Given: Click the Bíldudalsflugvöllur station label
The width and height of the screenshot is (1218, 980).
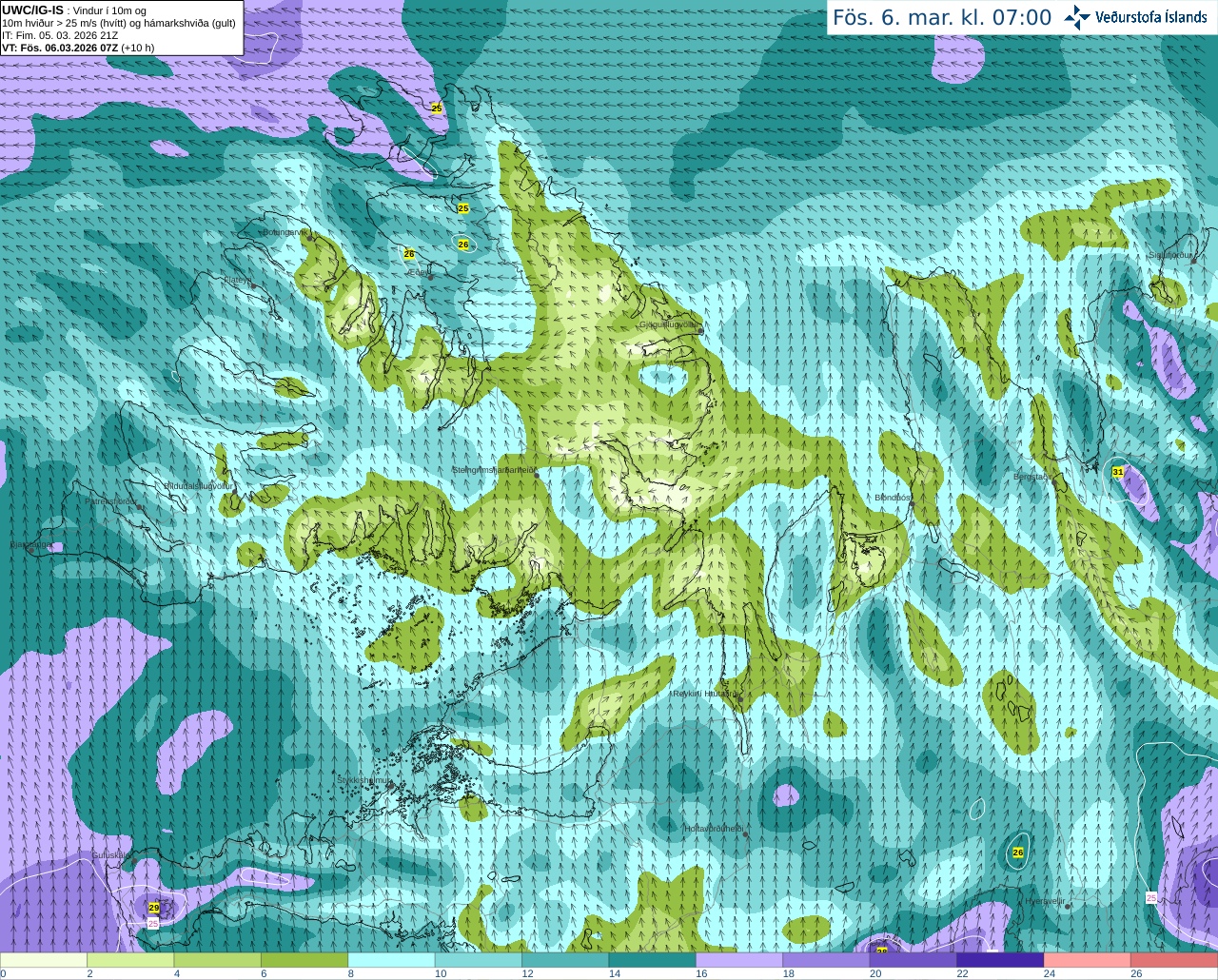Looking at the screenshot, I should point(199,485).
